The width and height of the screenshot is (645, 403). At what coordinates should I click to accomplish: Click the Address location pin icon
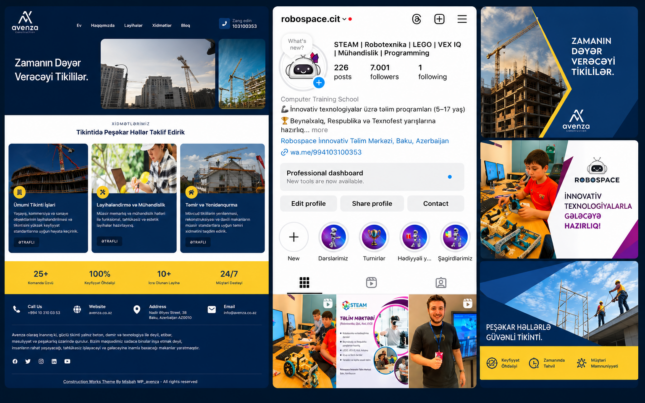pyautogui.click(x=137, y=310)
